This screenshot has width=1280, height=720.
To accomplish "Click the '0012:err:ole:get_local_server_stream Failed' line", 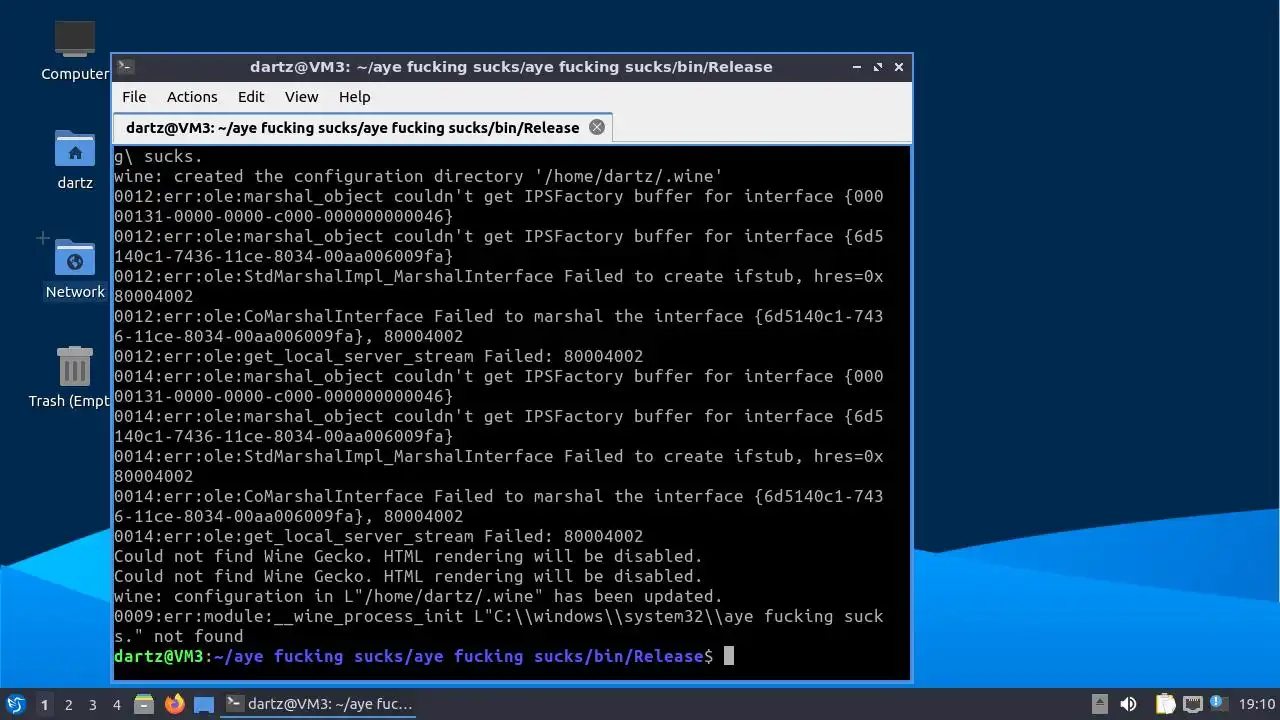I will click(x=379, y=356).
